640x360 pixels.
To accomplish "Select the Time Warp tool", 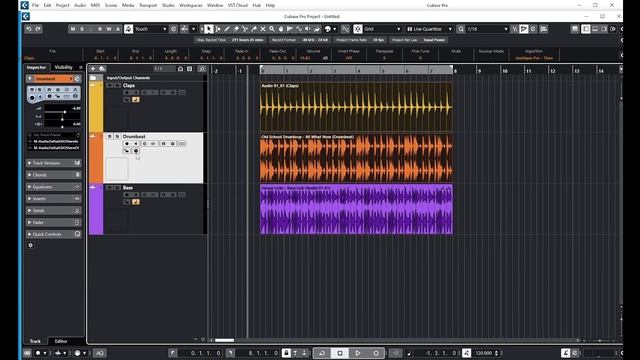I will click(x=290, y=29).
